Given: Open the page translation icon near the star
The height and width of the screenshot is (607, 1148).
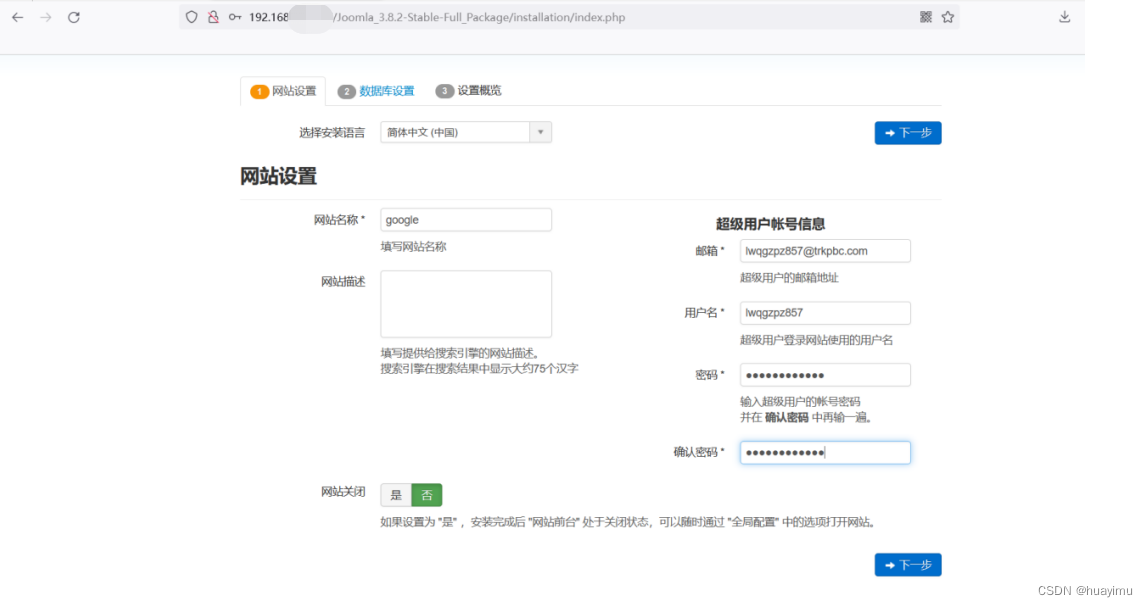Looking at the screenshot, I should click(x=925, y=17).
